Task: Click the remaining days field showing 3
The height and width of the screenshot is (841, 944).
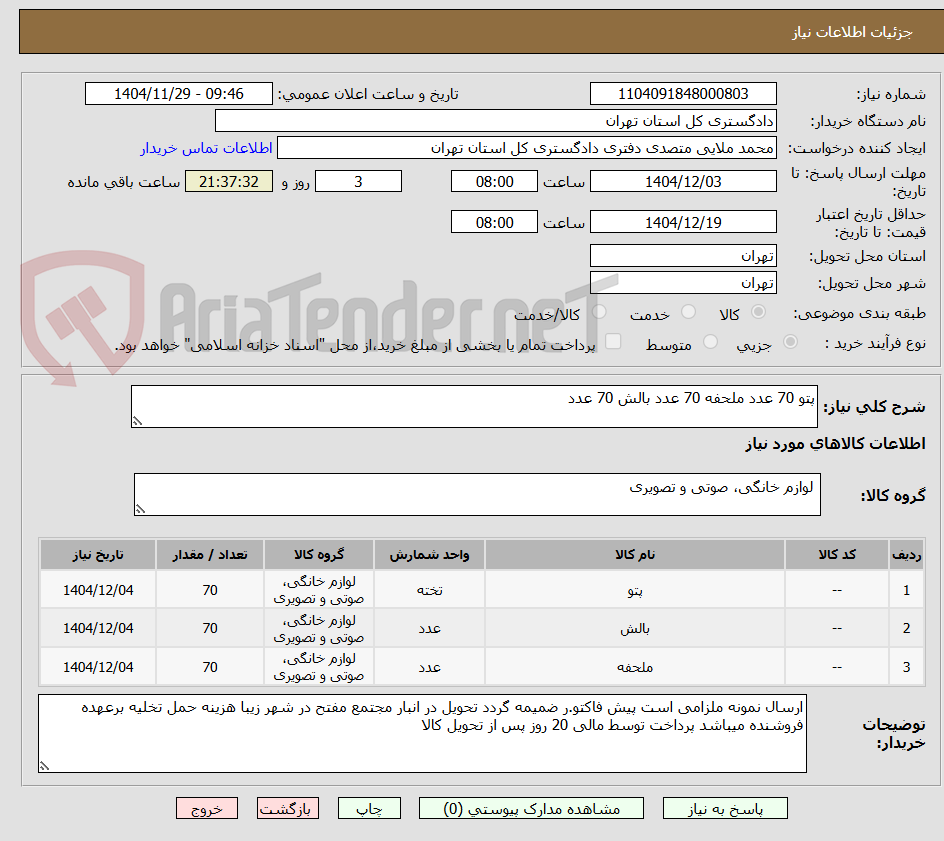Action: pyautogui.click(x=358, y=181)
